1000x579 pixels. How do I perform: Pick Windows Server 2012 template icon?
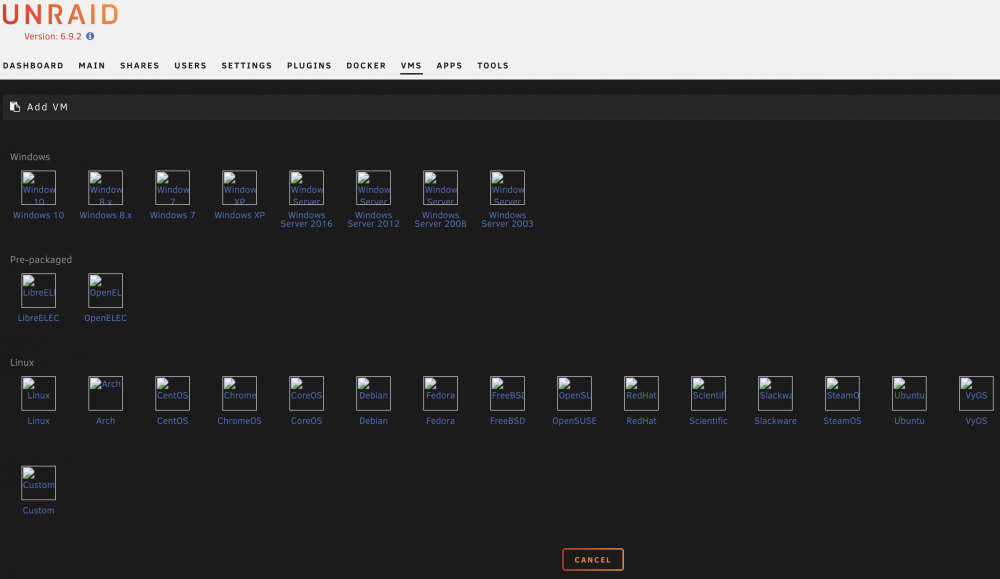pos(373,187)
